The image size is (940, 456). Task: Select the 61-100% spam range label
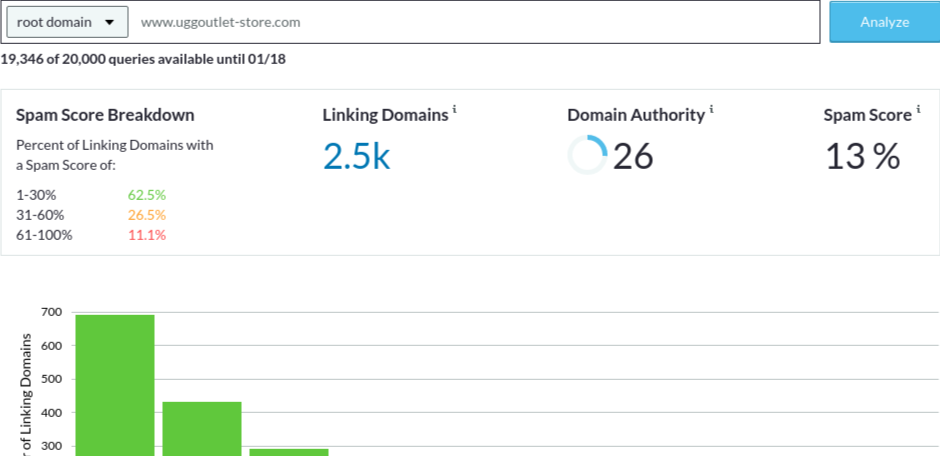44,235
